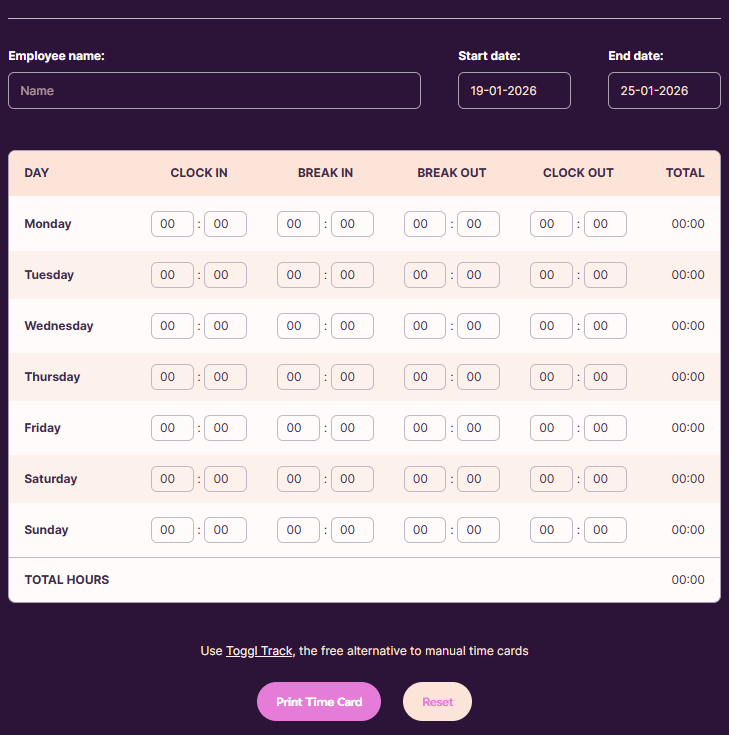Select Monday Clock In hours field
This screenshot has height=735, width=729.
172,224
